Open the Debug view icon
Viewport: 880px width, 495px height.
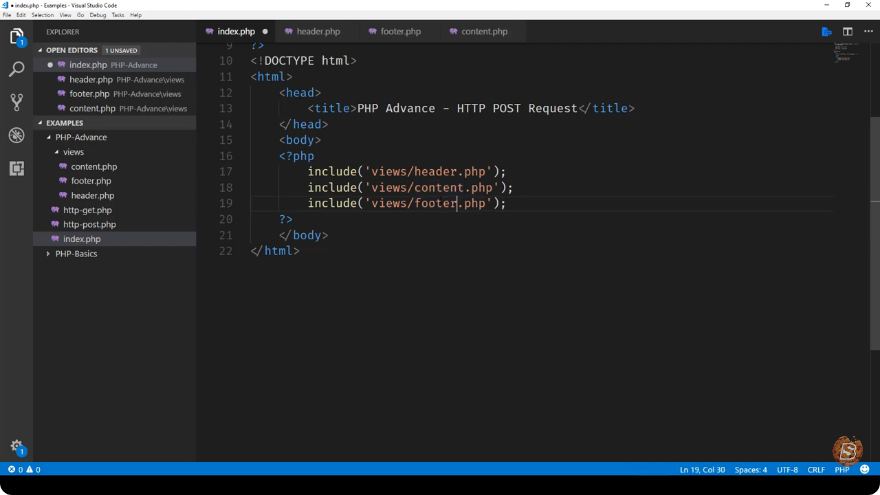pos(16,135)
